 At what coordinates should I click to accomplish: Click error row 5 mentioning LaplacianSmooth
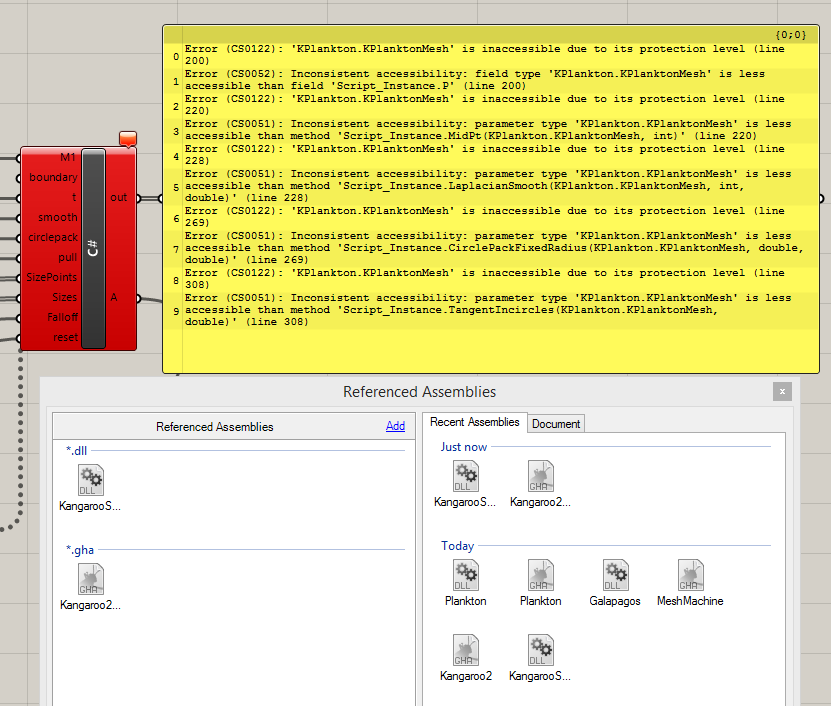[x=491, y=186]
